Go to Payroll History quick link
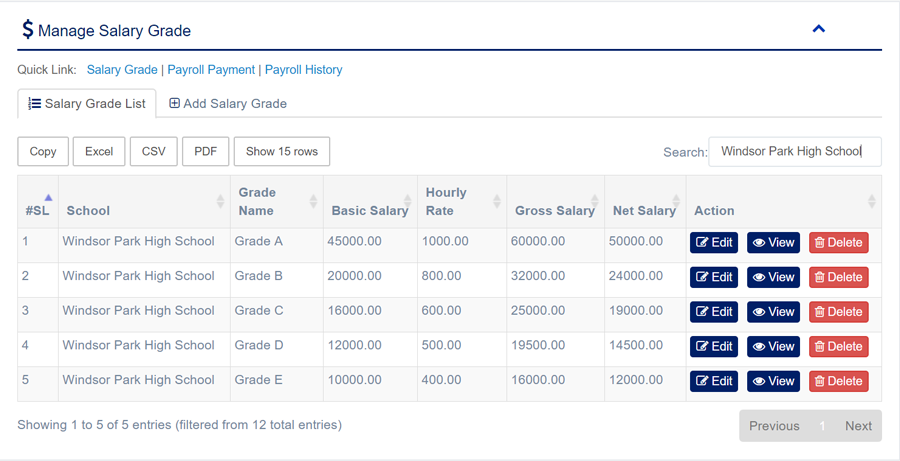Viewport: 900px width, 461px height. pos(303,70)
